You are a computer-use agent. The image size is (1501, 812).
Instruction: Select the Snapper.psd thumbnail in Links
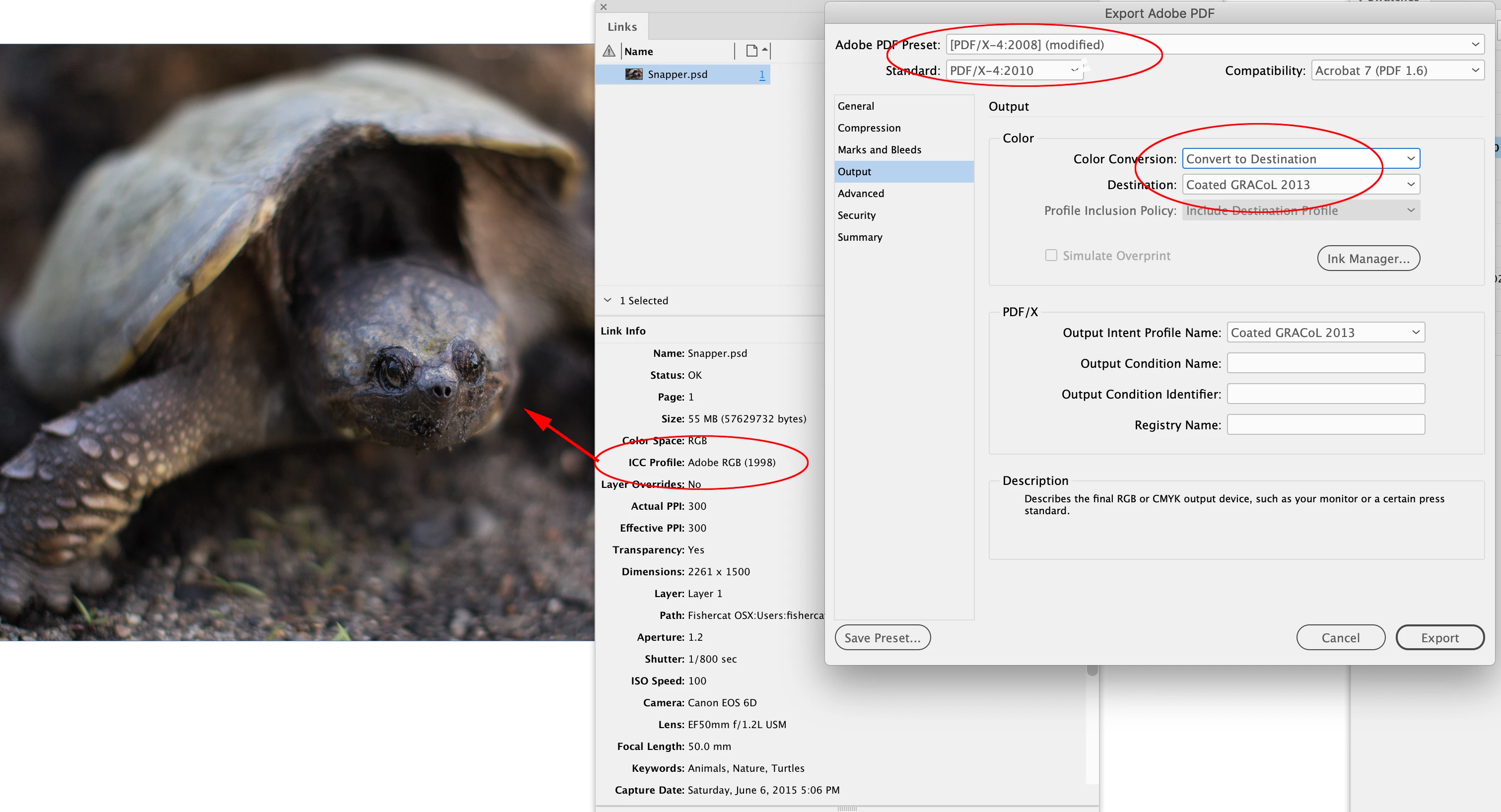click(x=633, y=74)
